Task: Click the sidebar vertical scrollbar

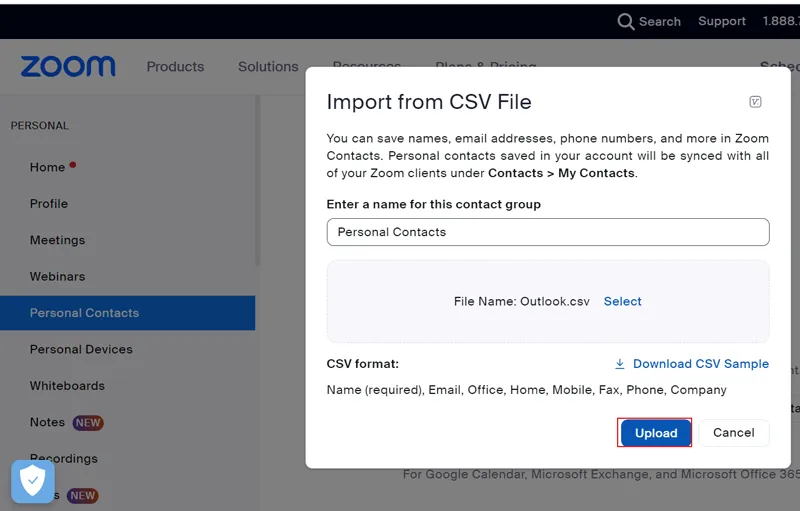Action: point(258,180)
